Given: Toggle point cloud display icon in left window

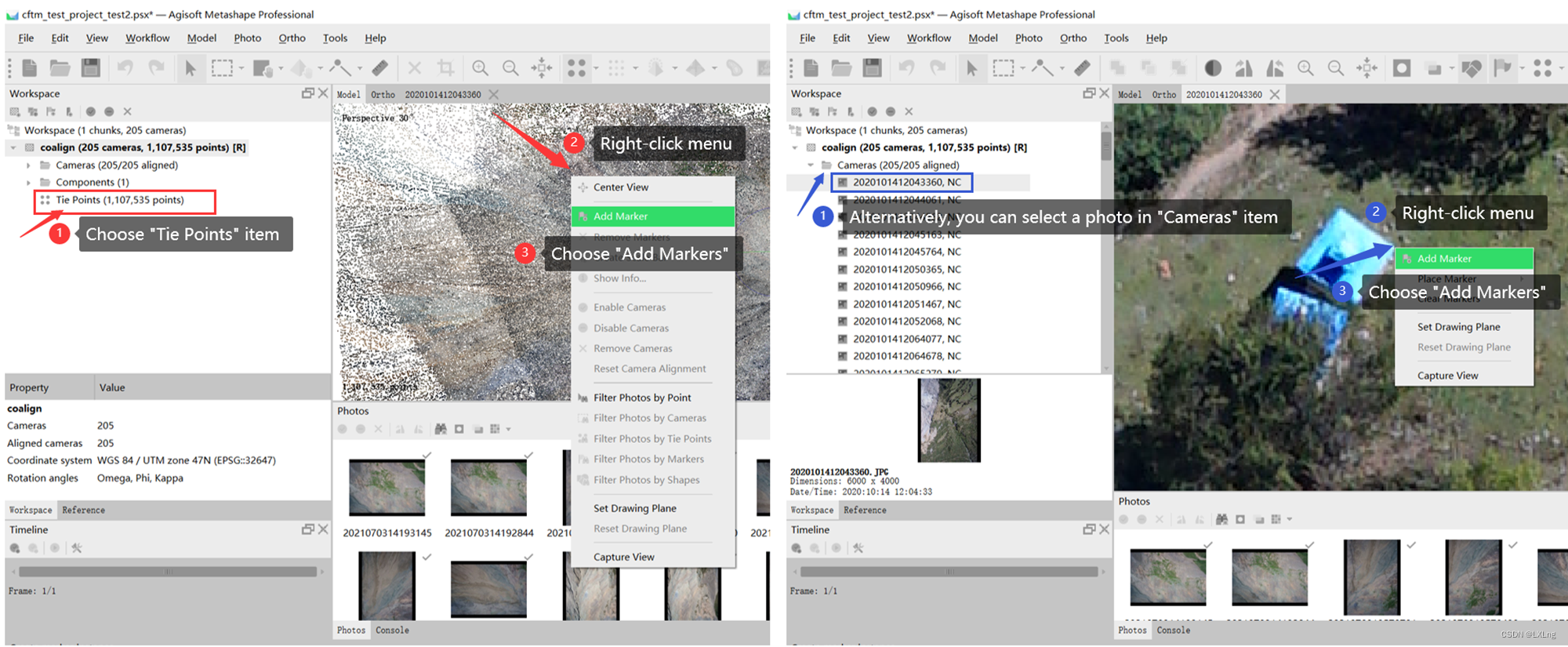Looking at the screenshot, I should tap(576, 68).
